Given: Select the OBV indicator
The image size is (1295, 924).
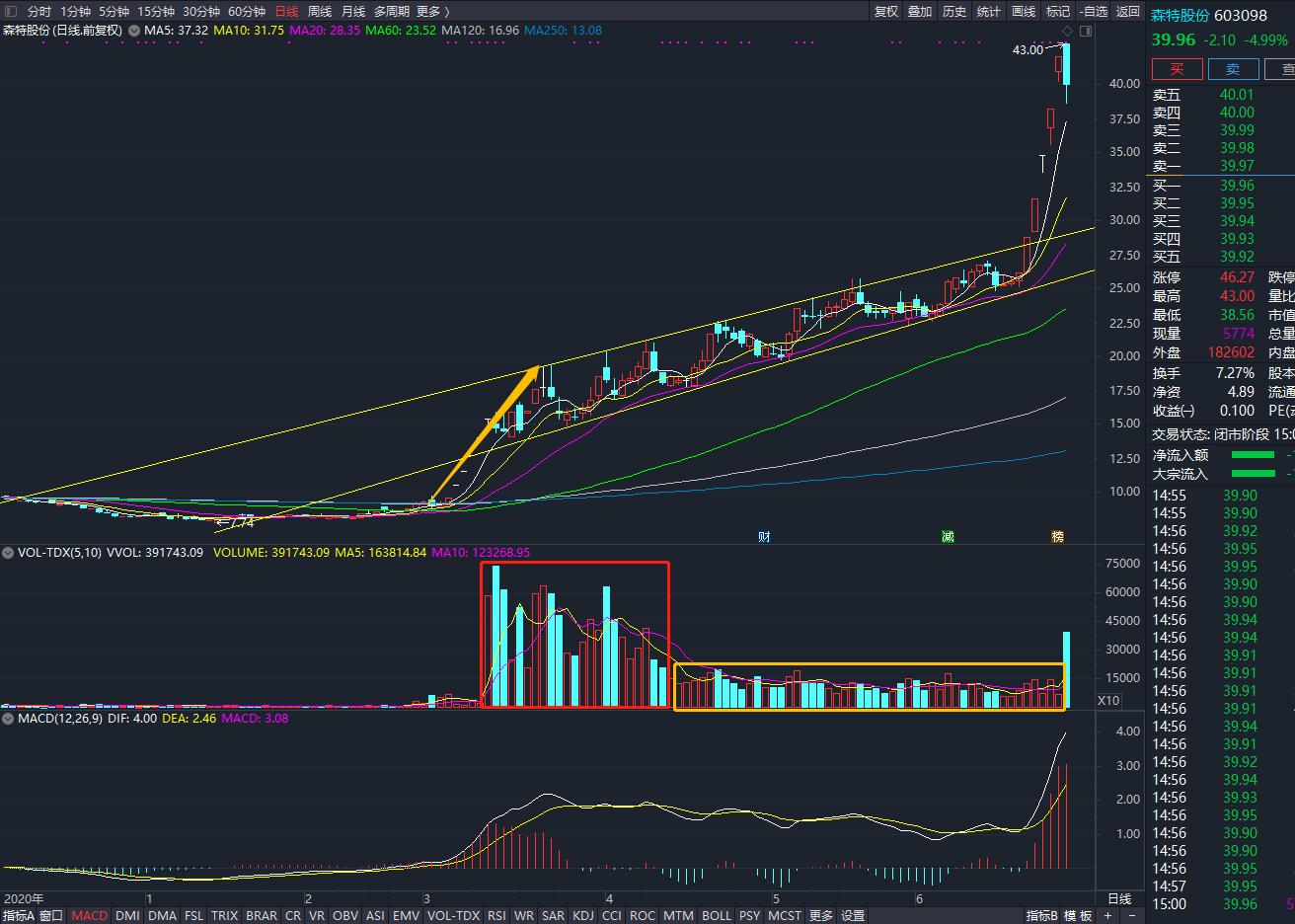Looking at the screenshot, I should point(345,915).
